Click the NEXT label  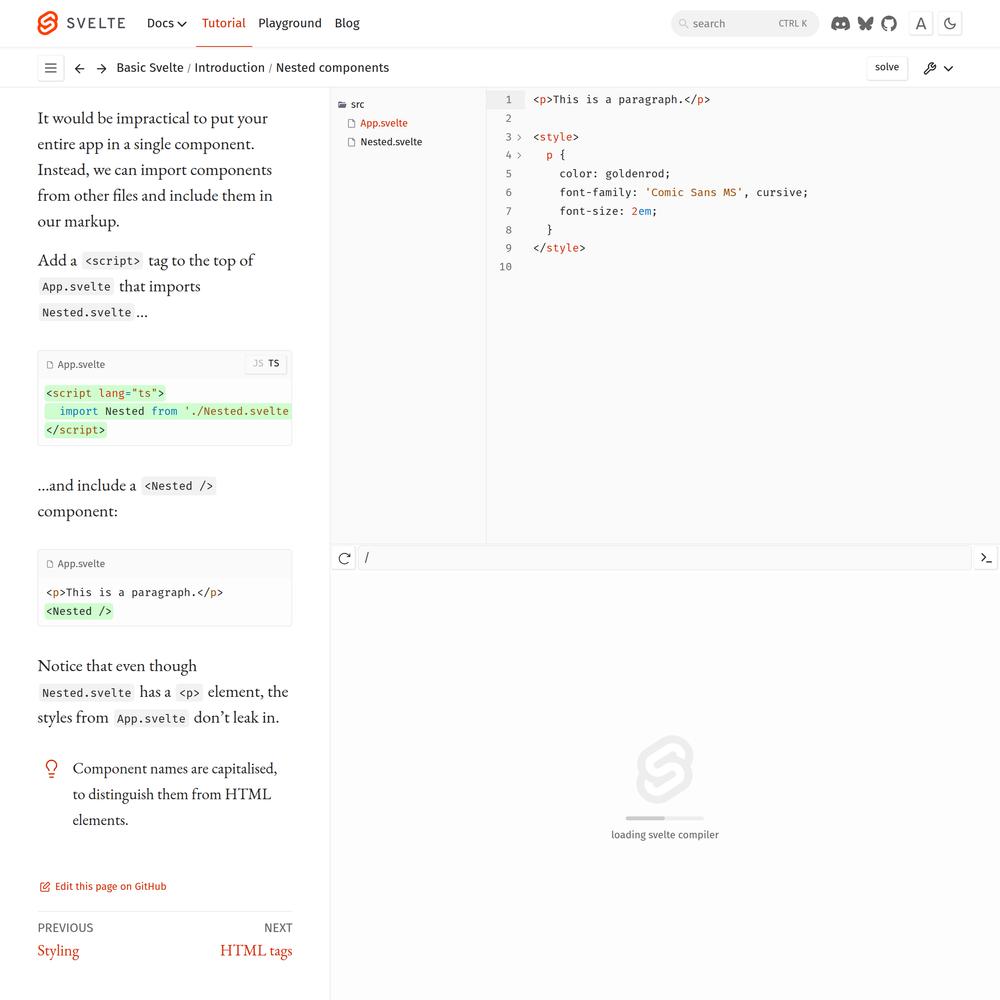pyautogui.click(x=278, y=928)
